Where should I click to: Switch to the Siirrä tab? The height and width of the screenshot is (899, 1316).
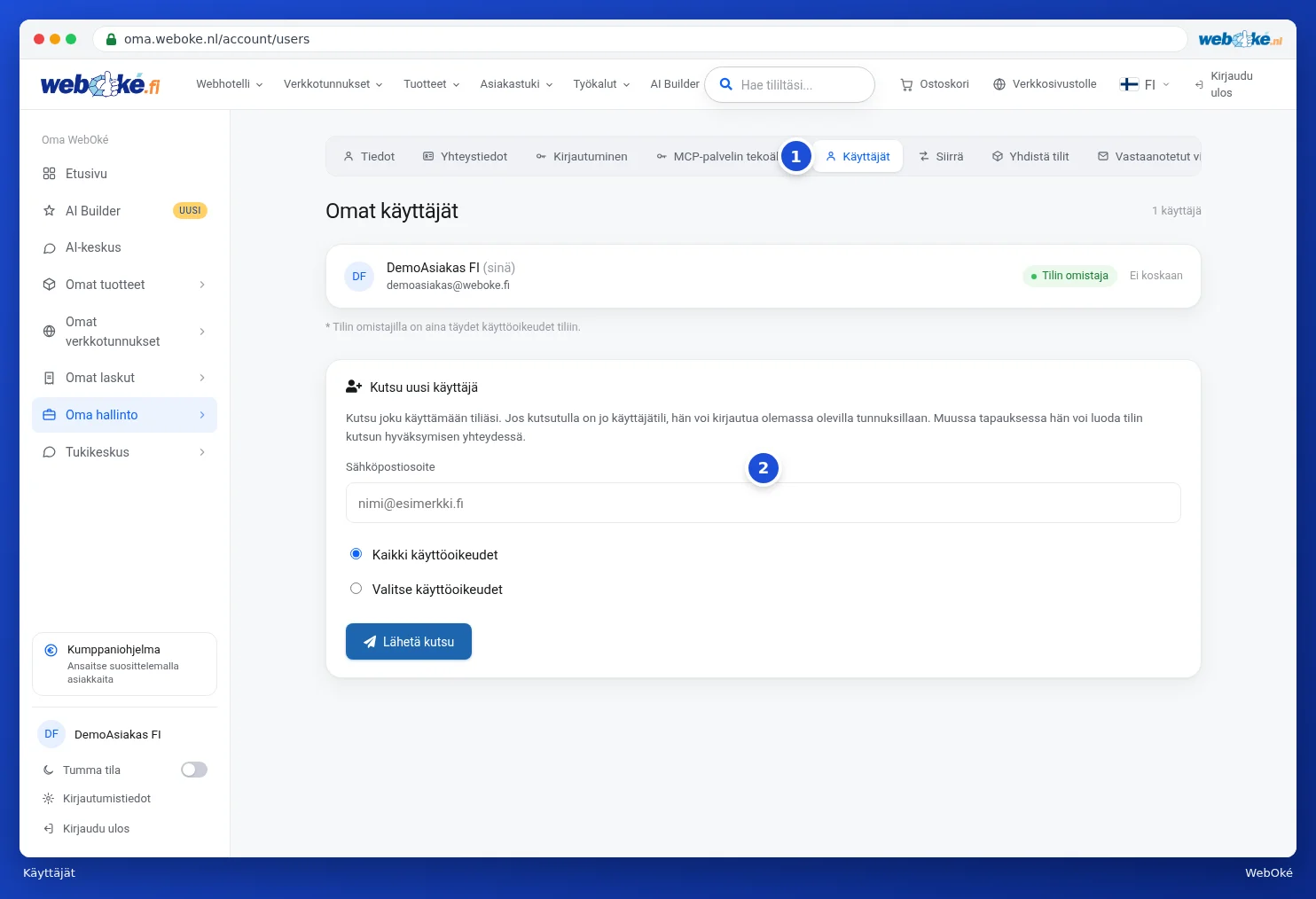coord(941,157)
